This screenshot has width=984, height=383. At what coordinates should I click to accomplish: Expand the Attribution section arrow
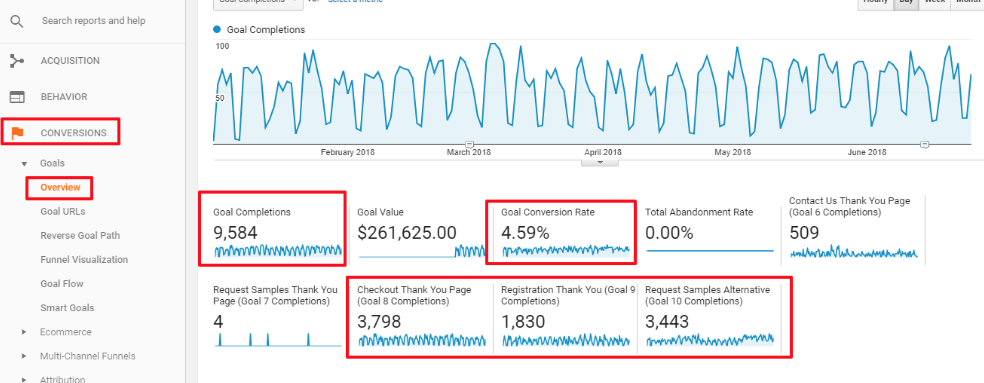pyautogui.click(x=24, y=379)
